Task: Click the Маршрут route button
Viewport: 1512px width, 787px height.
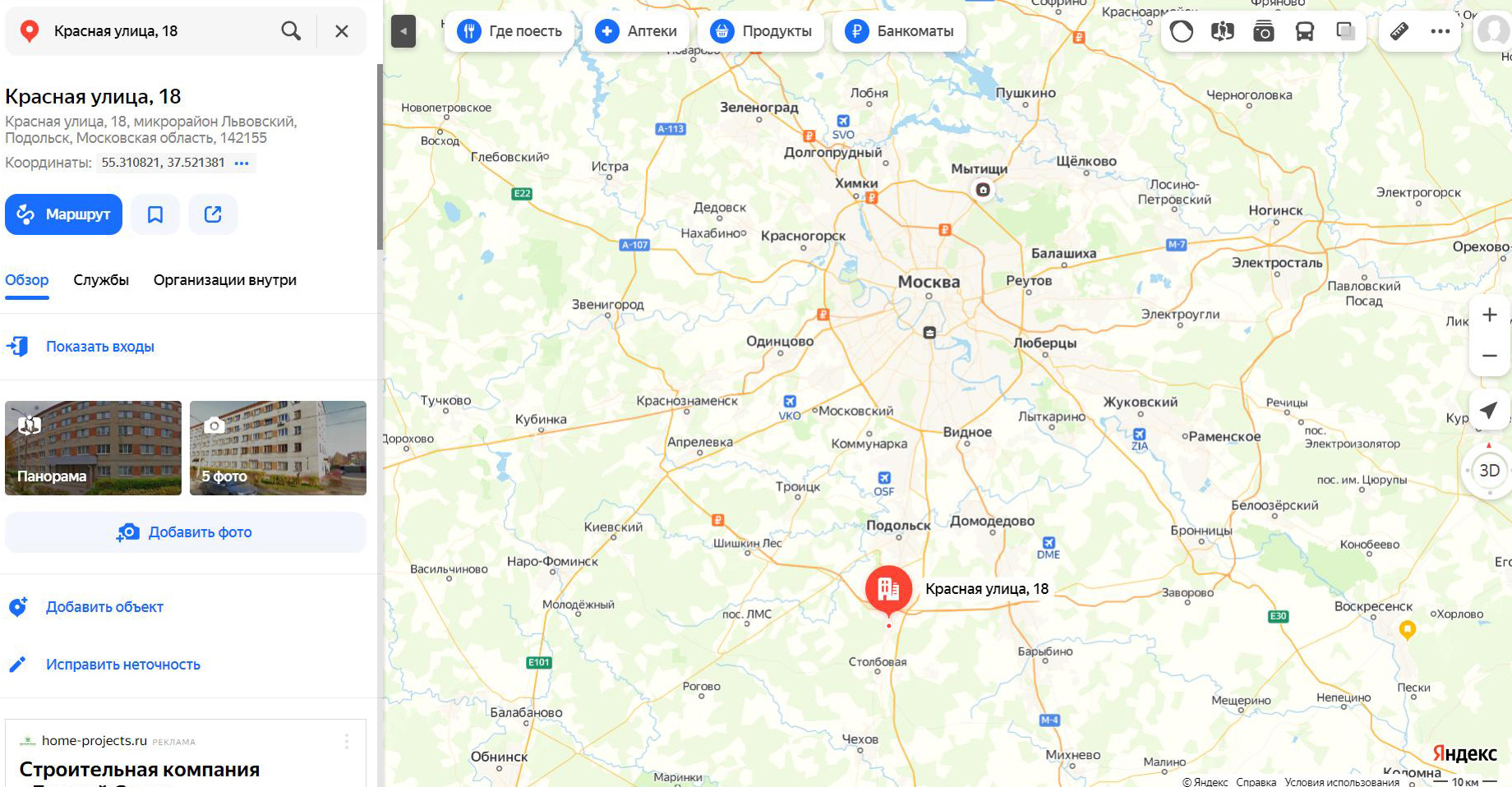Action: coord(64,214)
